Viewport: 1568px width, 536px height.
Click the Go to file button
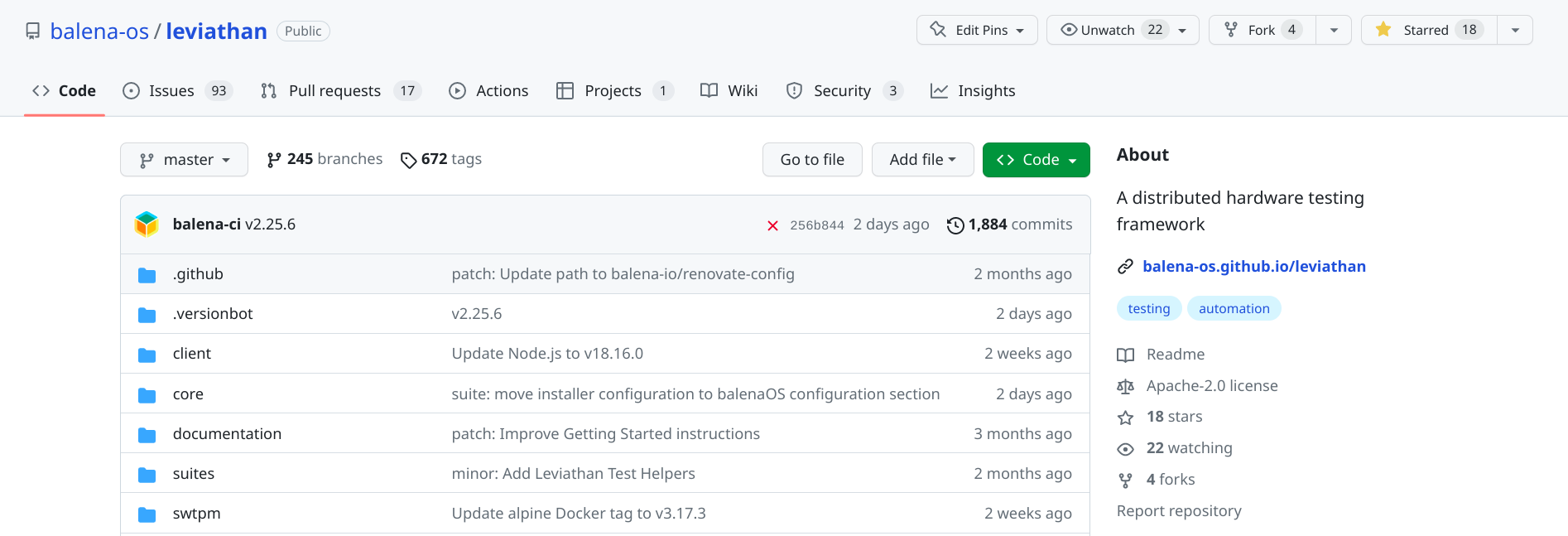pos(812,160)
